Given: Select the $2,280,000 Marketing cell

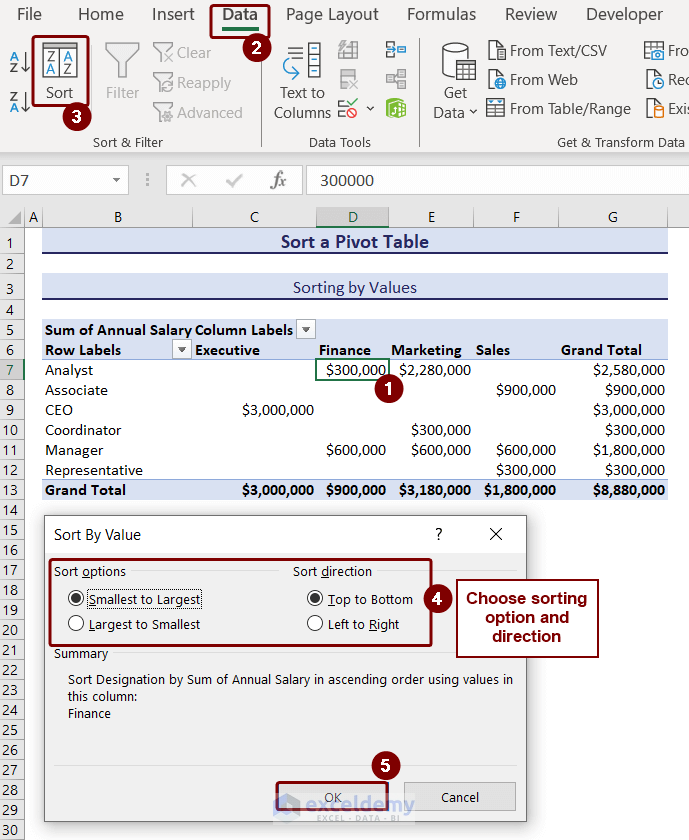Looking at the screenshot, I should pyautogui.click(x=431, y=370).
